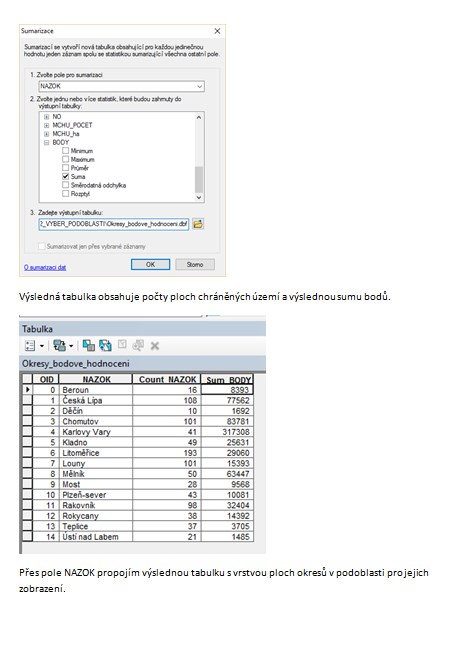The image size is (458, 664).
Task: Open the O sumarizaci dat link
Action: click(x=45, y=267)
